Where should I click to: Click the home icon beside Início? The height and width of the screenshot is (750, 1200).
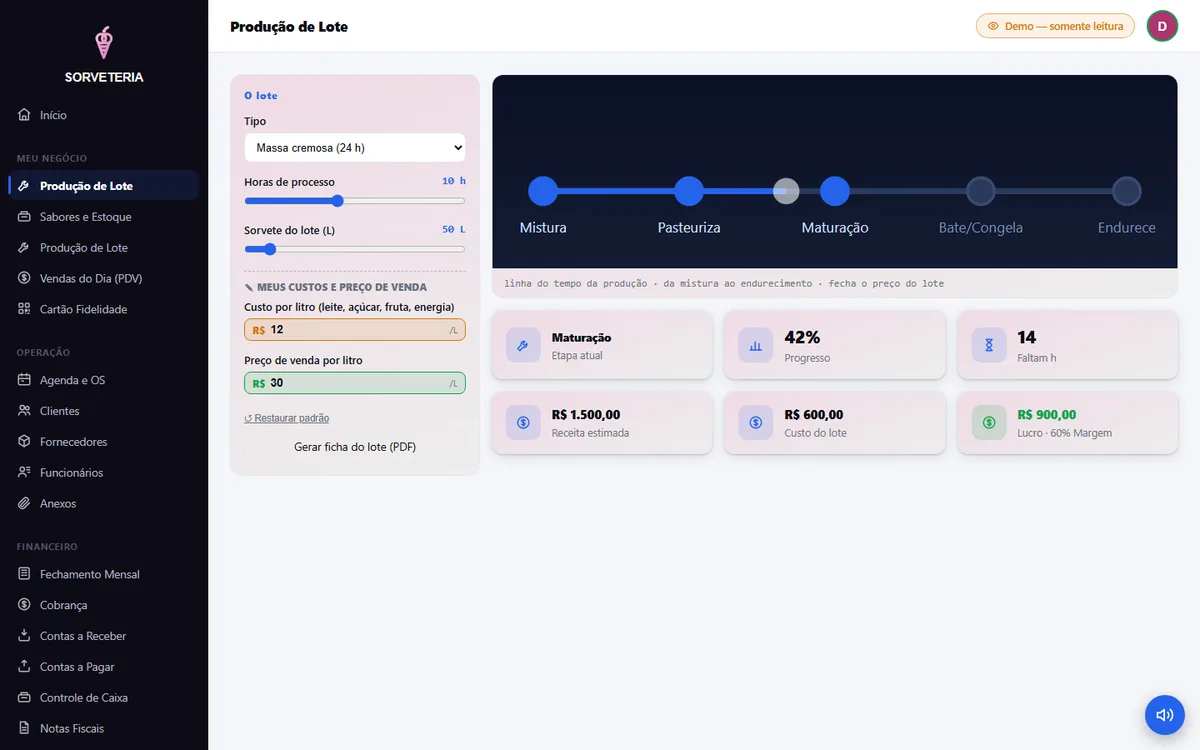coord(24,115)
